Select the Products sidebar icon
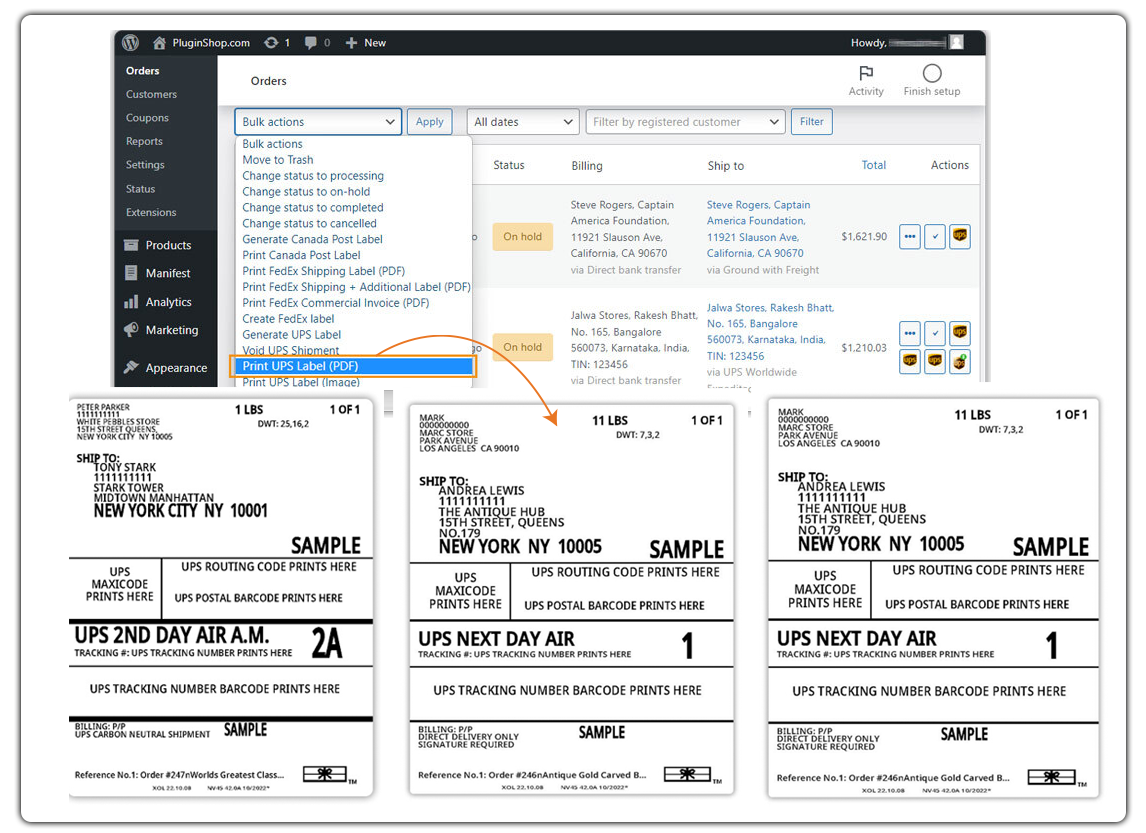The image size is (1146, 833). point(133,244)
